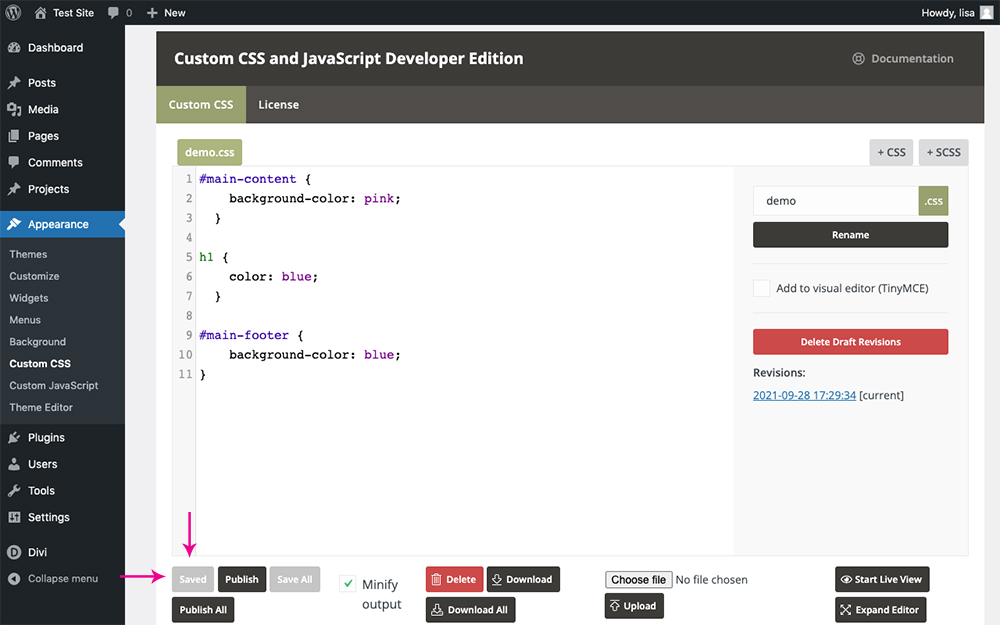Enable Add to visual editor (TinyMCE) checkbox

(x=761, y=288)
